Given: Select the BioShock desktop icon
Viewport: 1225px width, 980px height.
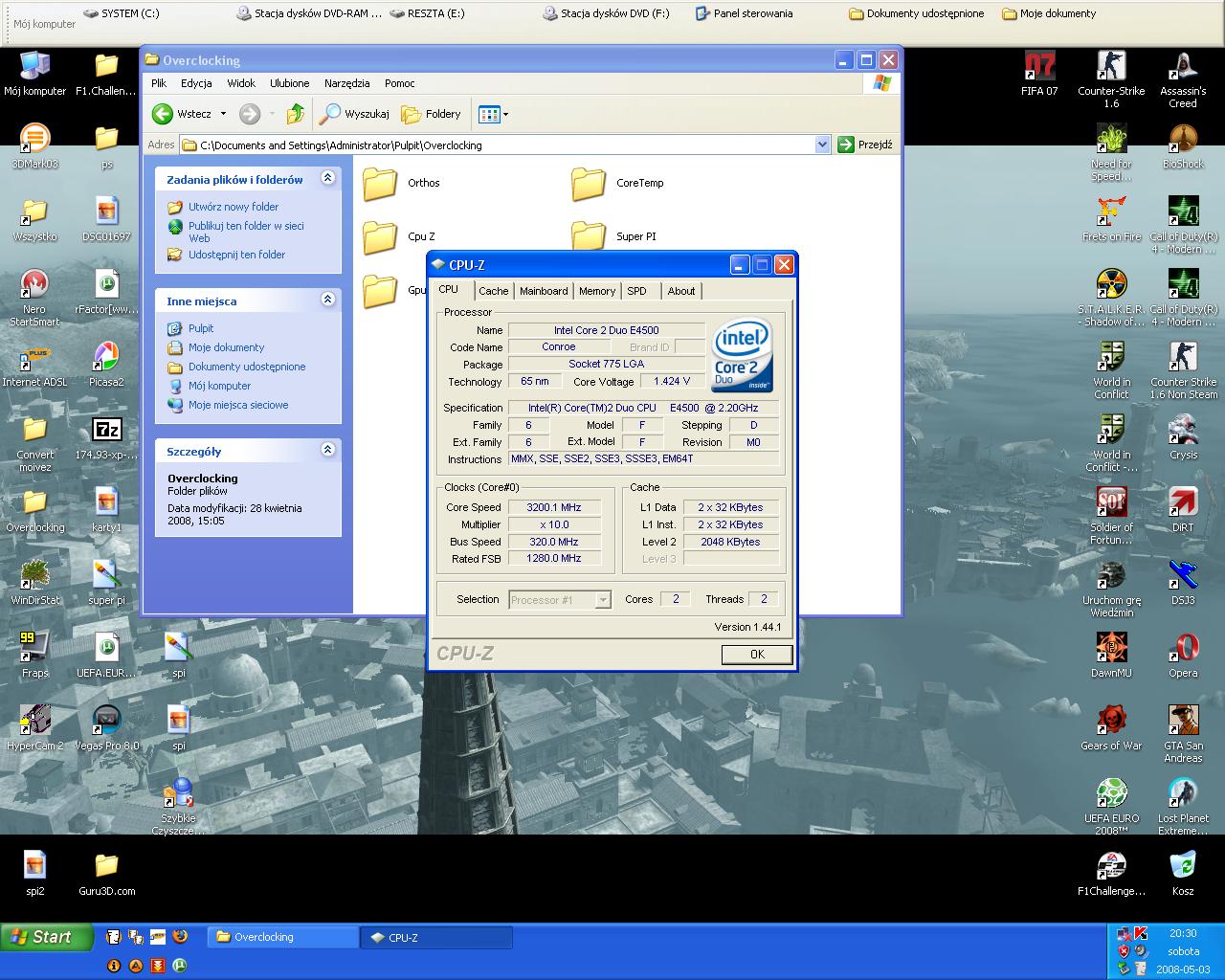Looking at the screenshot, I should tap(1183, 146).
